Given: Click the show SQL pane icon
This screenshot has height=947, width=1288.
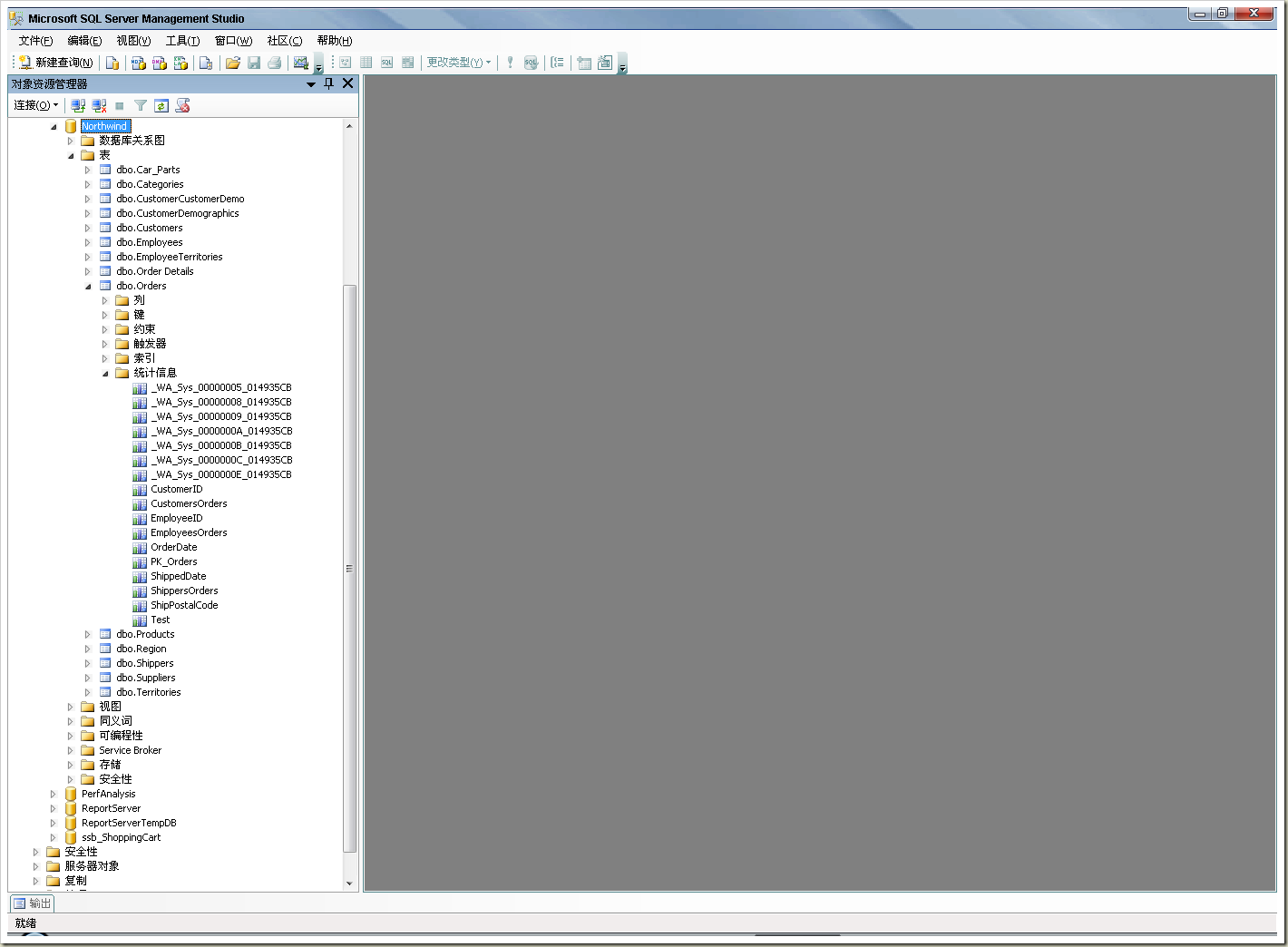Looking at the screenshot, I should click(x=387, y=63).
